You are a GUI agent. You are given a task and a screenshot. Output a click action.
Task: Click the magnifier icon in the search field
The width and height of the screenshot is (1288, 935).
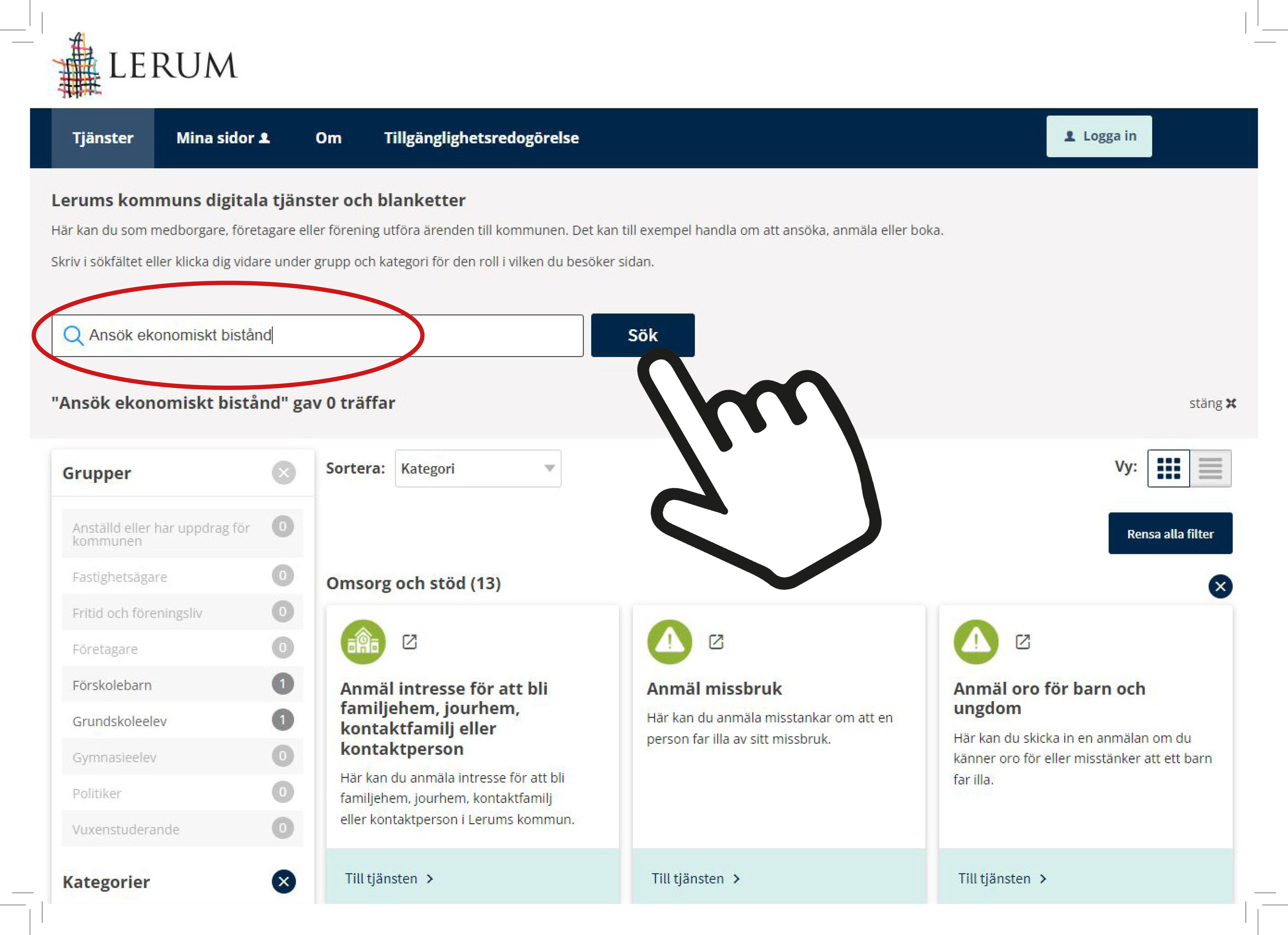tap(73, 335)
